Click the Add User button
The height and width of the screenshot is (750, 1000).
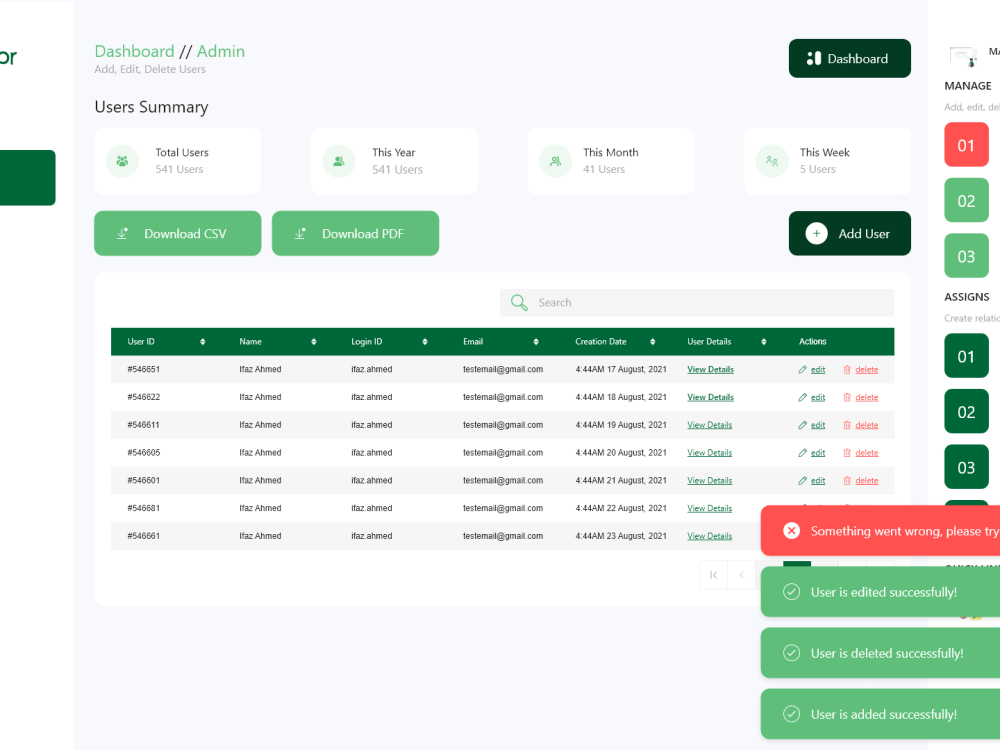click(849, 233)
